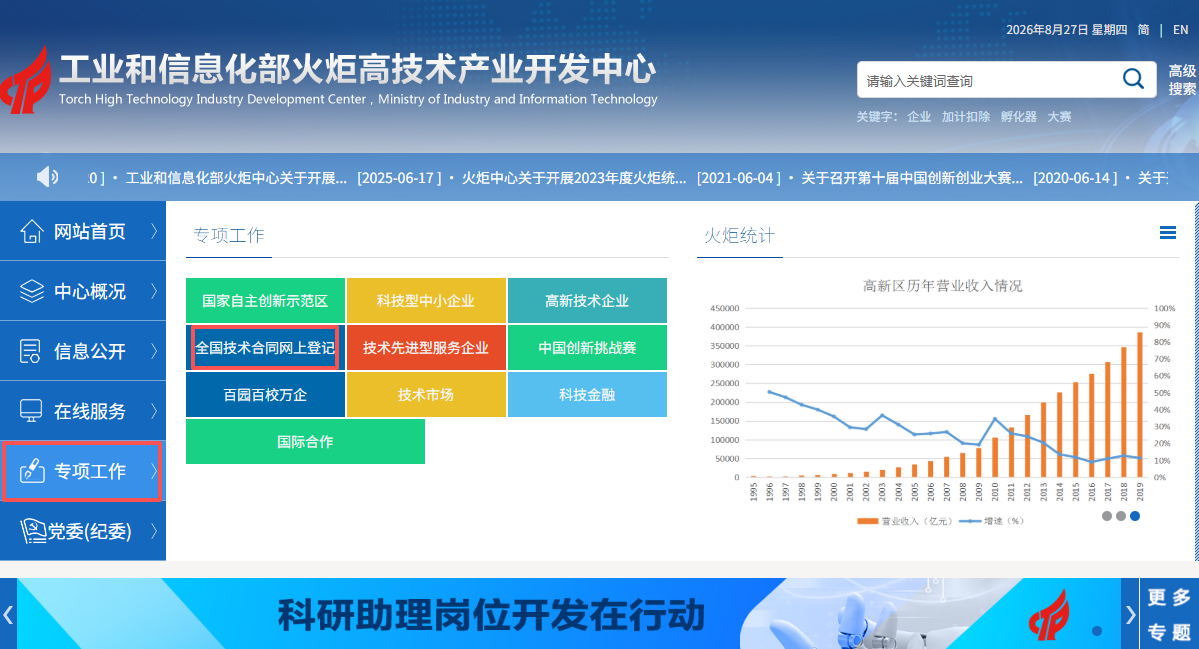Open 科技型中小企业 tile
The width and height of the screenshot is (1199, 649).
coord(426,300)
